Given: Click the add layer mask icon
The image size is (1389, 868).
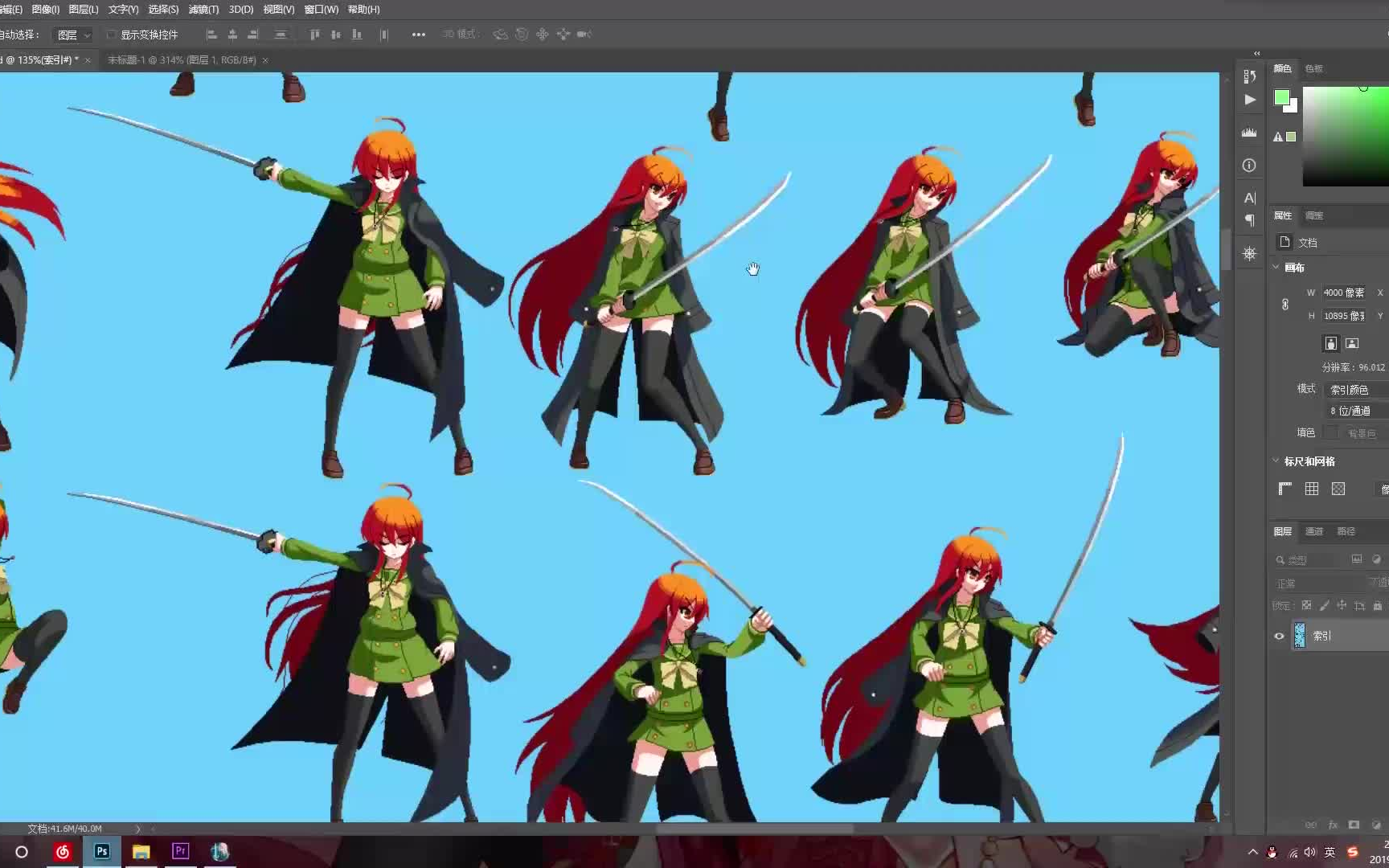Looking at the screenshot, I should click(x=1354, y=825).
